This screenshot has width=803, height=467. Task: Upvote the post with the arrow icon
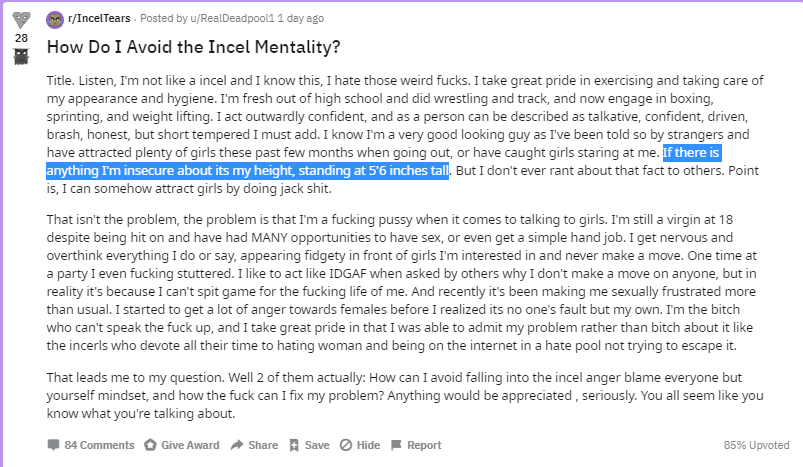click(x=21, y=20)
